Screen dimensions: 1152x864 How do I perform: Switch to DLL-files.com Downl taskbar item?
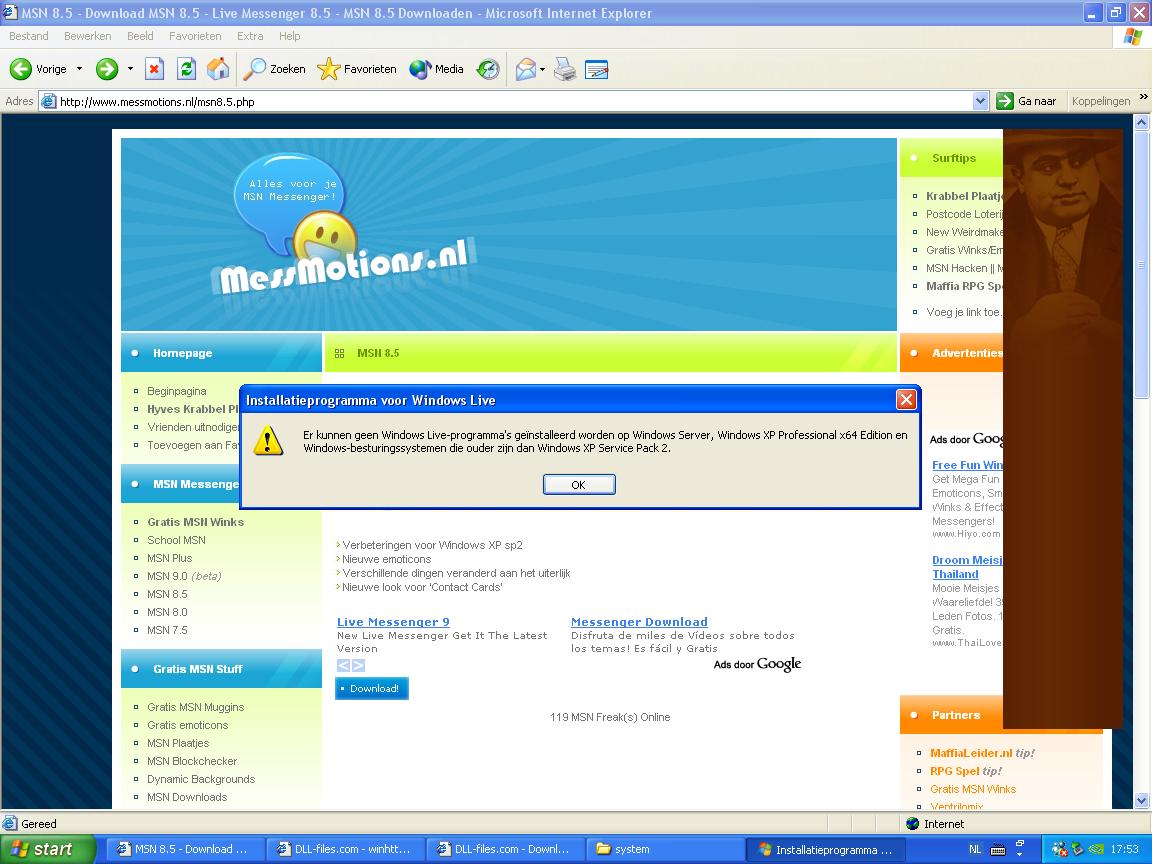[505, 849]
